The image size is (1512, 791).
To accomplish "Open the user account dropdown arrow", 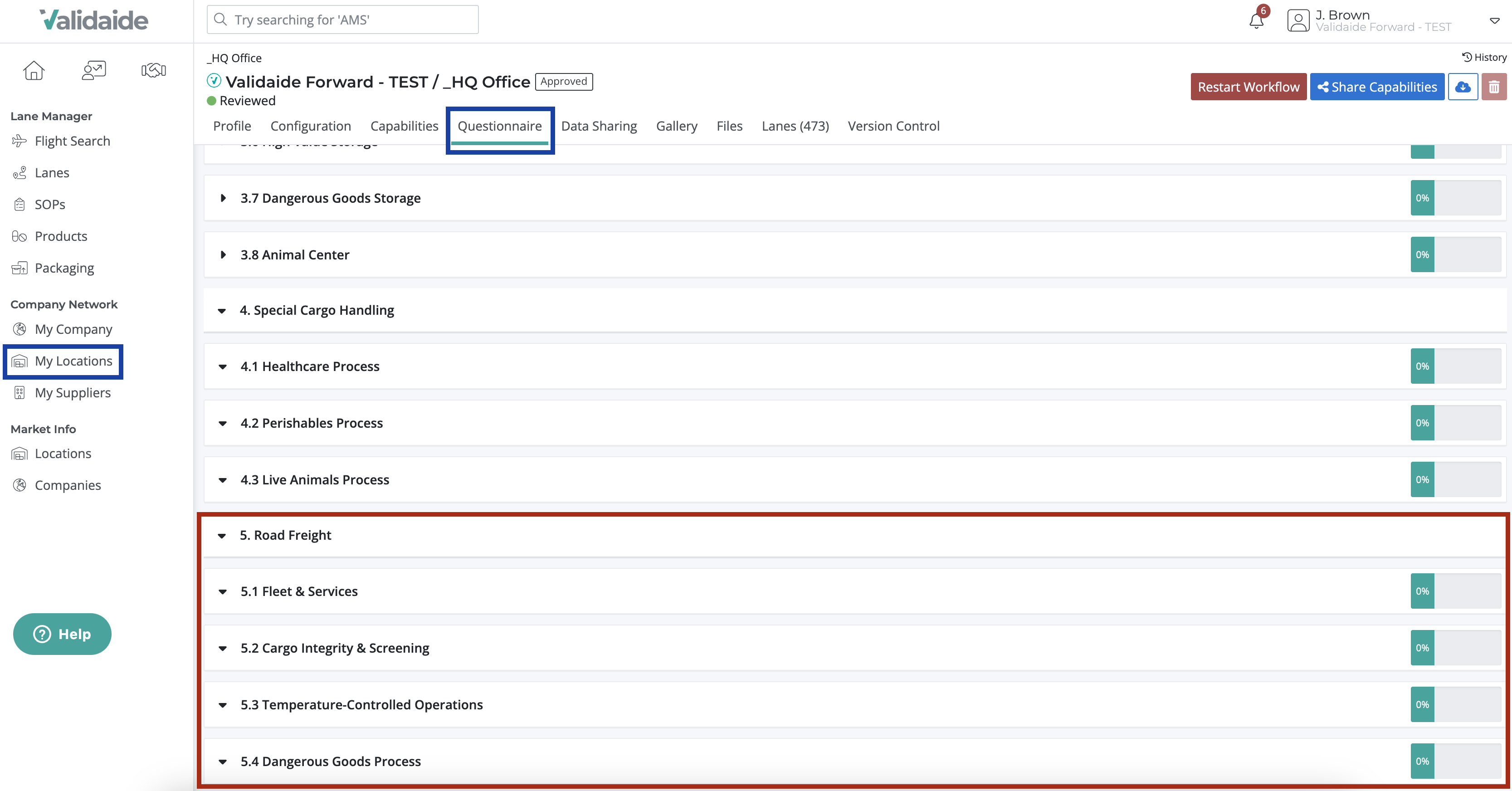I will click(x=1494, y=20).
